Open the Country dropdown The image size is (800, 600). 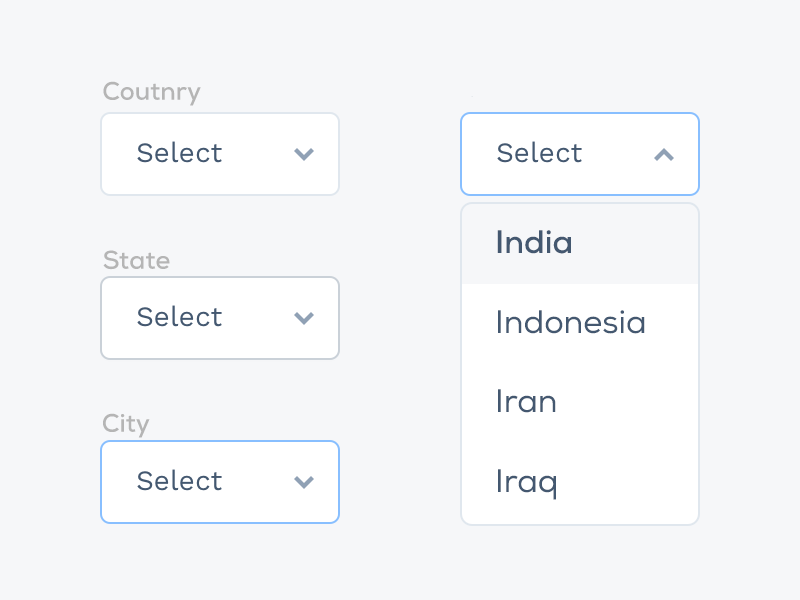220,154
